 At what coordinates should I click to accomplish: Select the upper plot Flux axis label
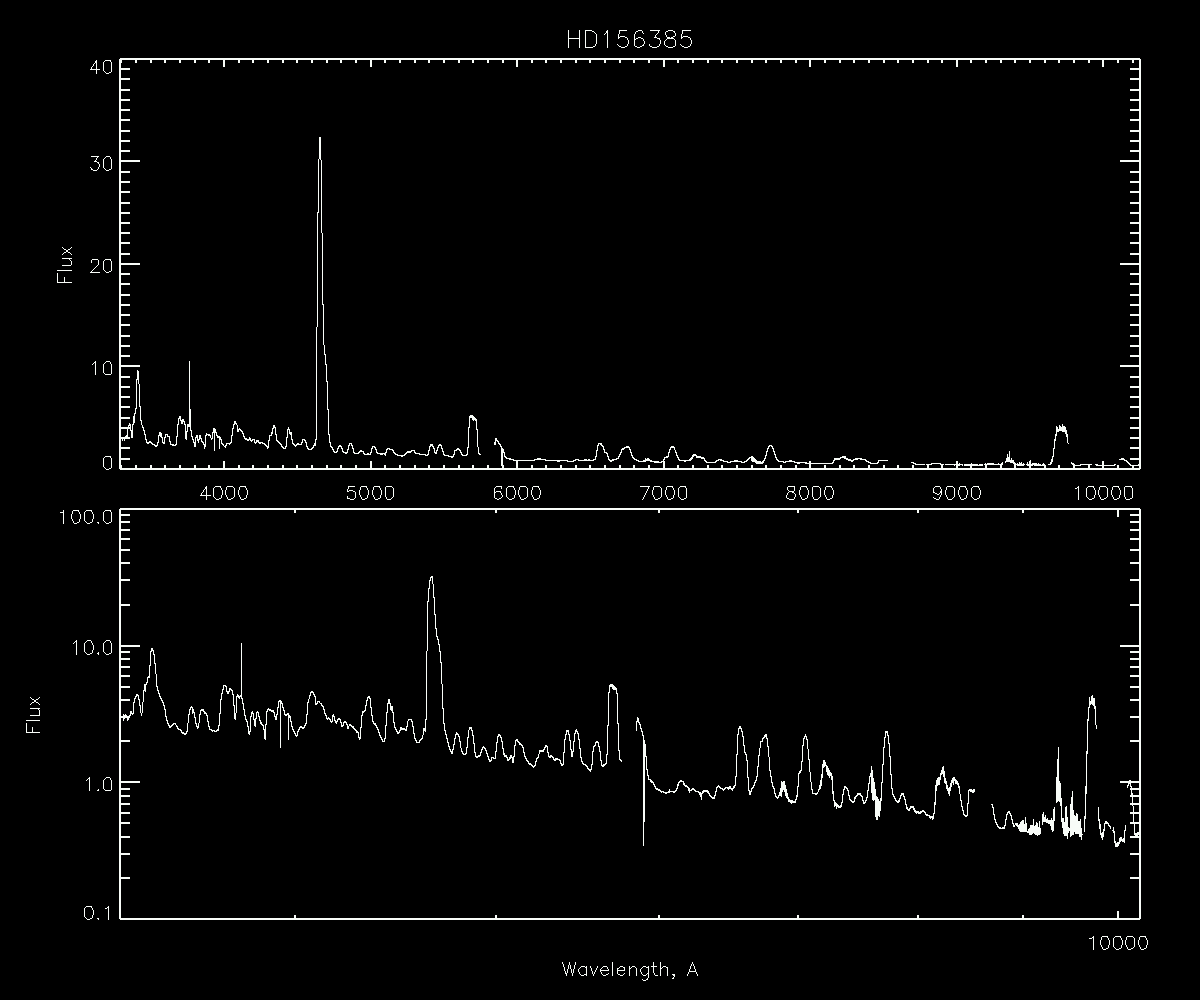click(67, 264)
